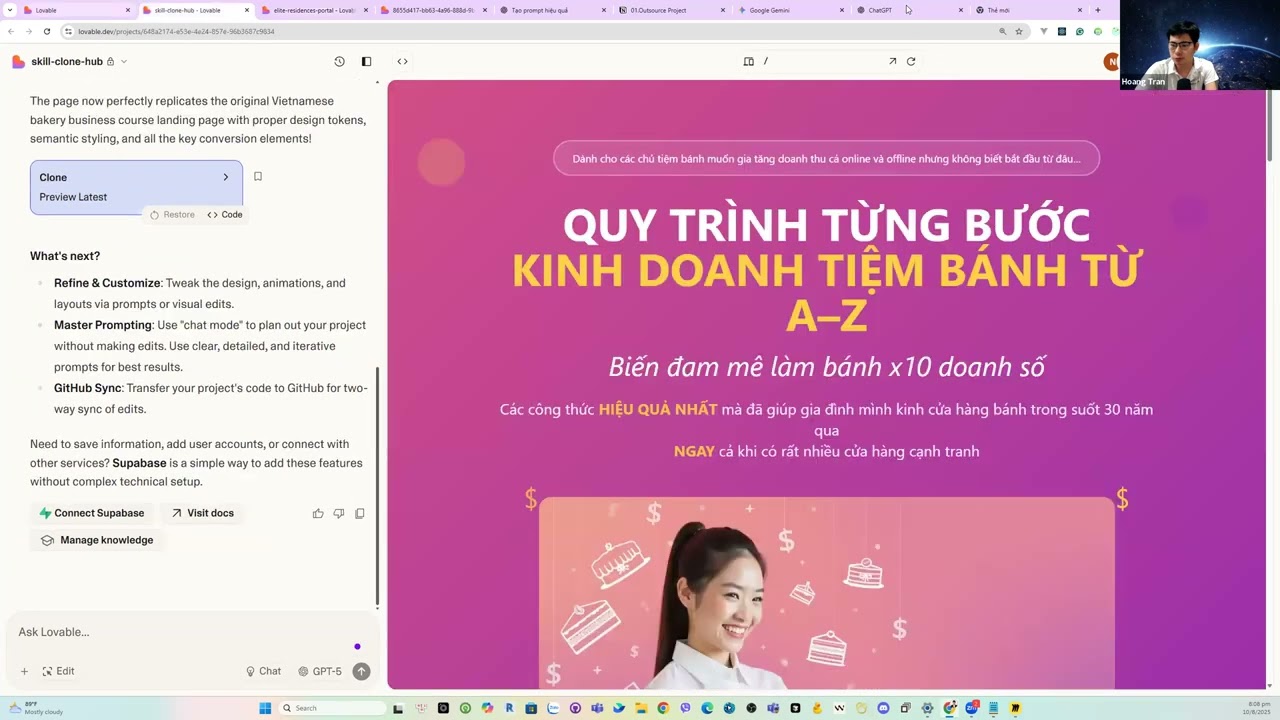Click the Master Prompting bullet text

[x=210, y=346]
